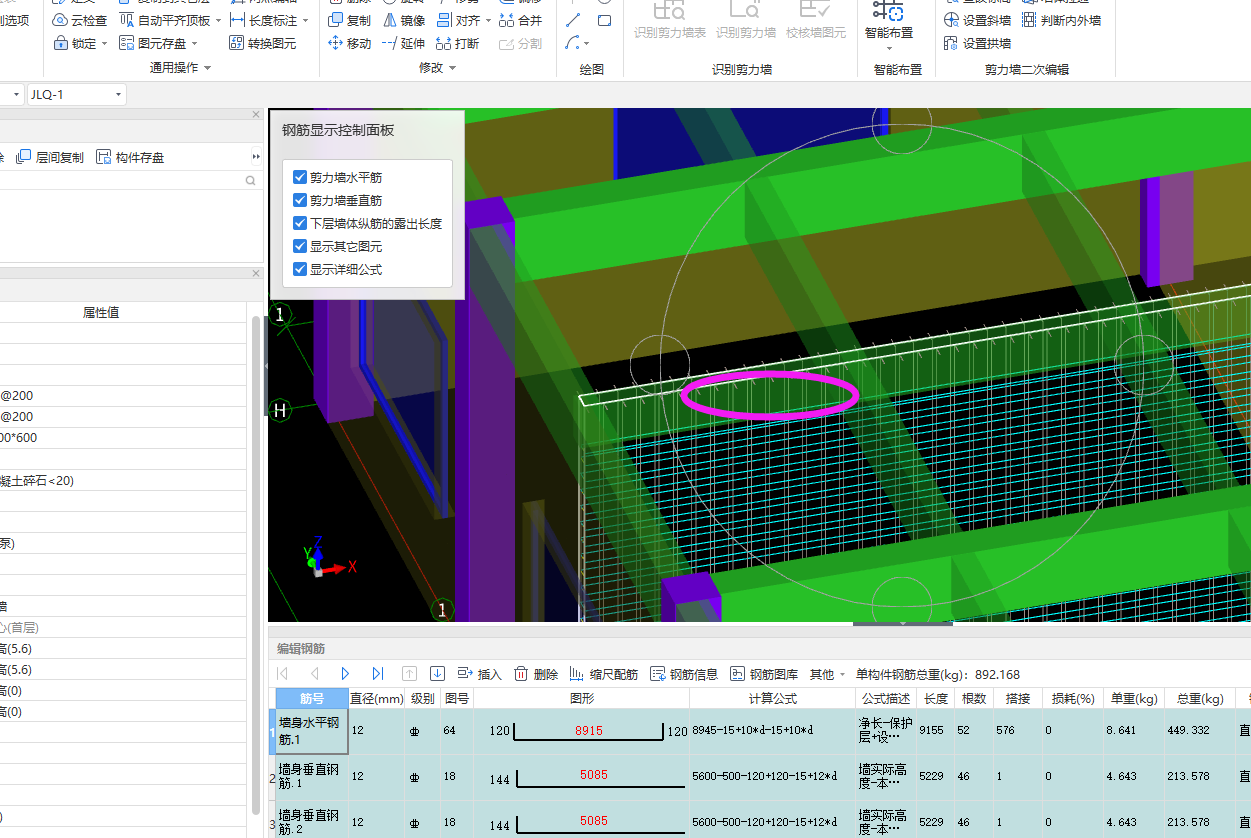
Task: Click the 云检查 cloud check tool
Action: pyautogui.click(x=79, y=20)
